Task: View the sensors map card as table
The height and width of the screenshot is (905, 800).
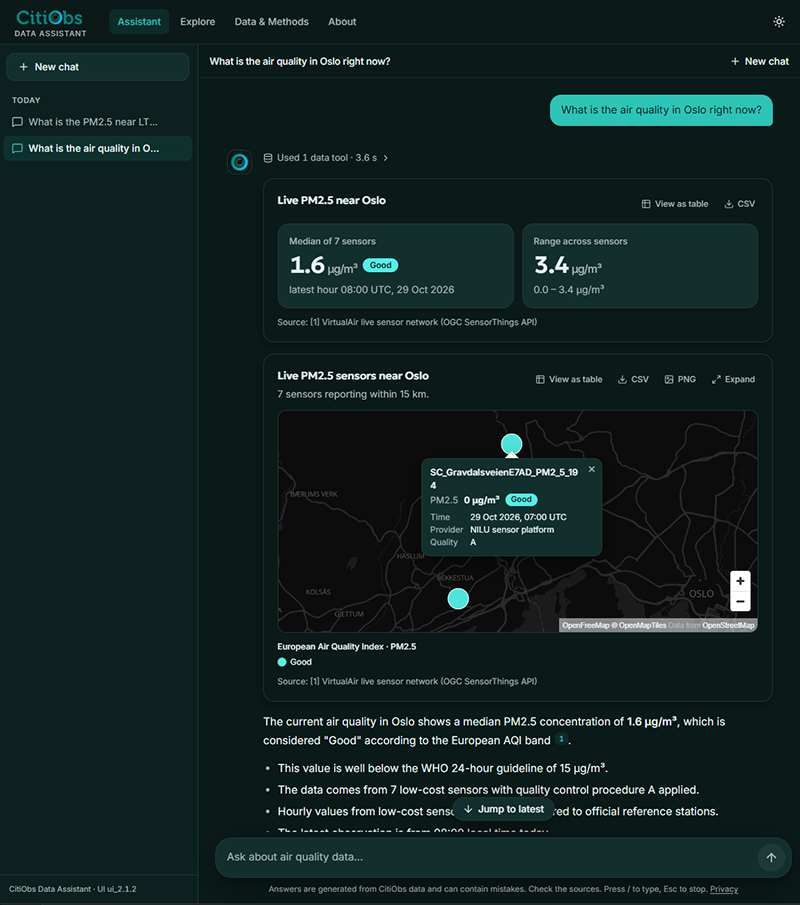Action: 569,379
